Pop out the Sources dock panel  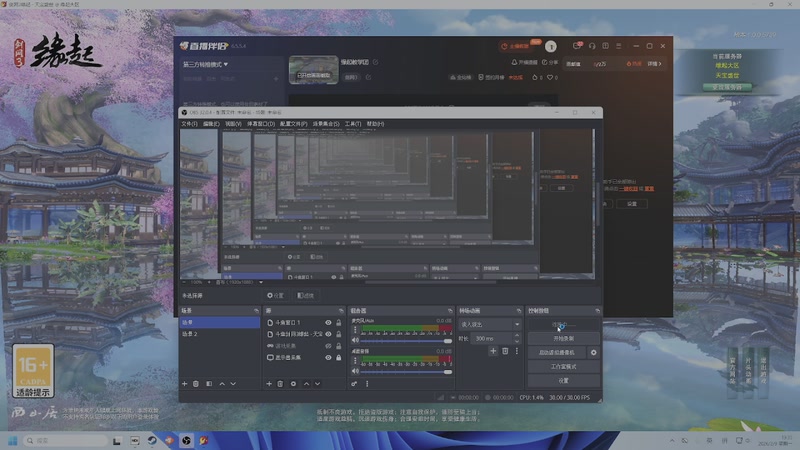[341, 311]
